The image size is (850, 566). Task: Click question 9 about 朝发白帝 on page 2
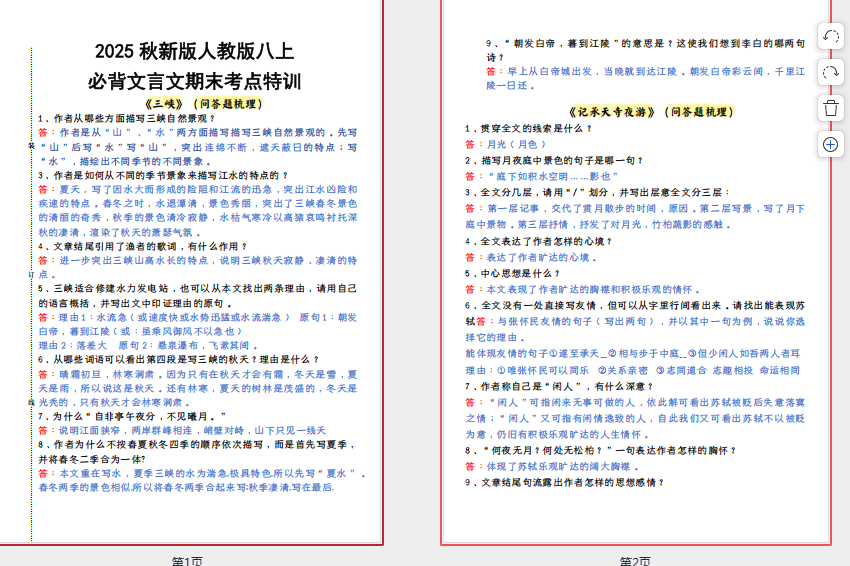coord(645,44)
